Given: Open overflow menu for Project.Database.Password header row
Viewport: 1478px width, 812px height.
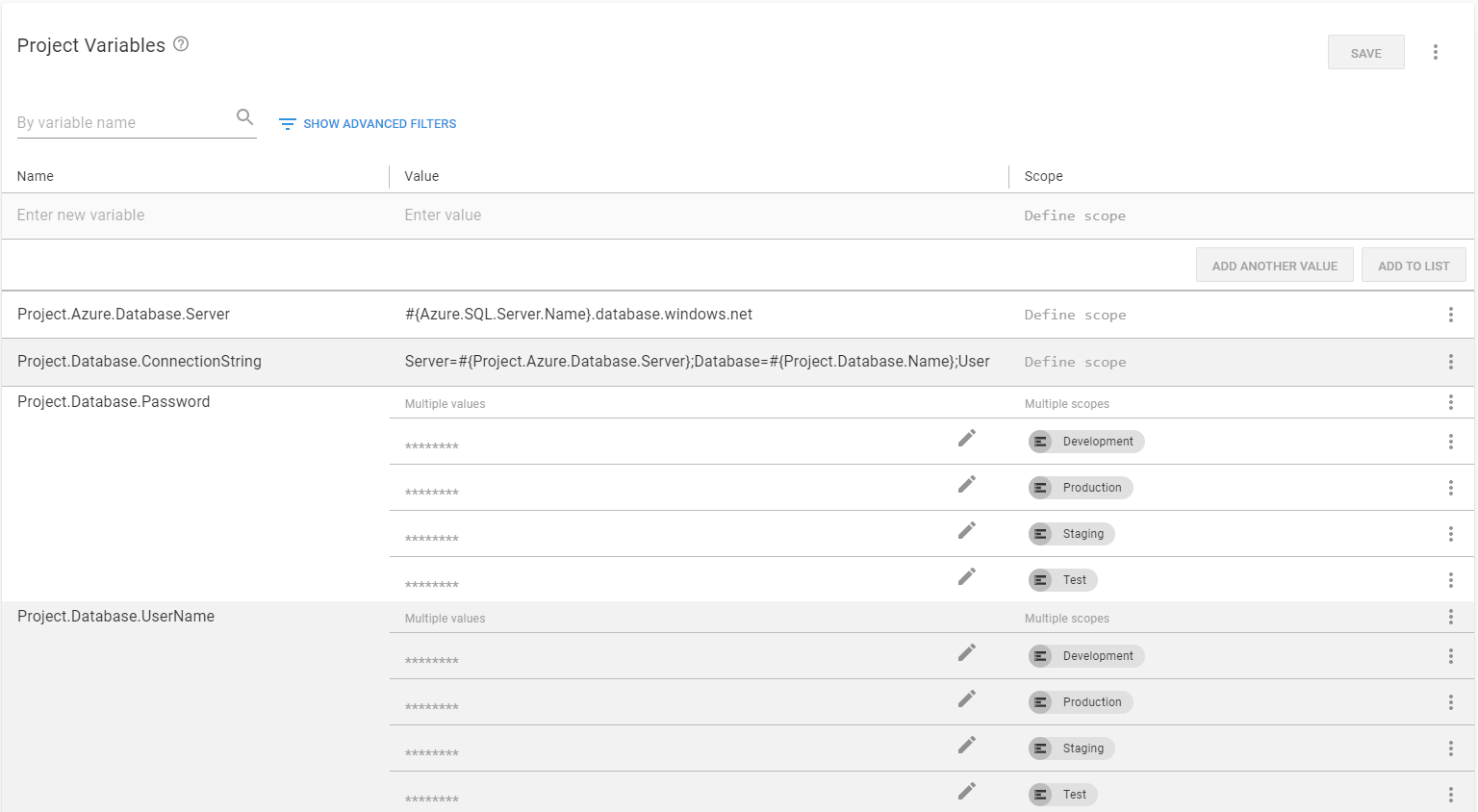Looking at the screenshot, I should (x=1450, y=402).
